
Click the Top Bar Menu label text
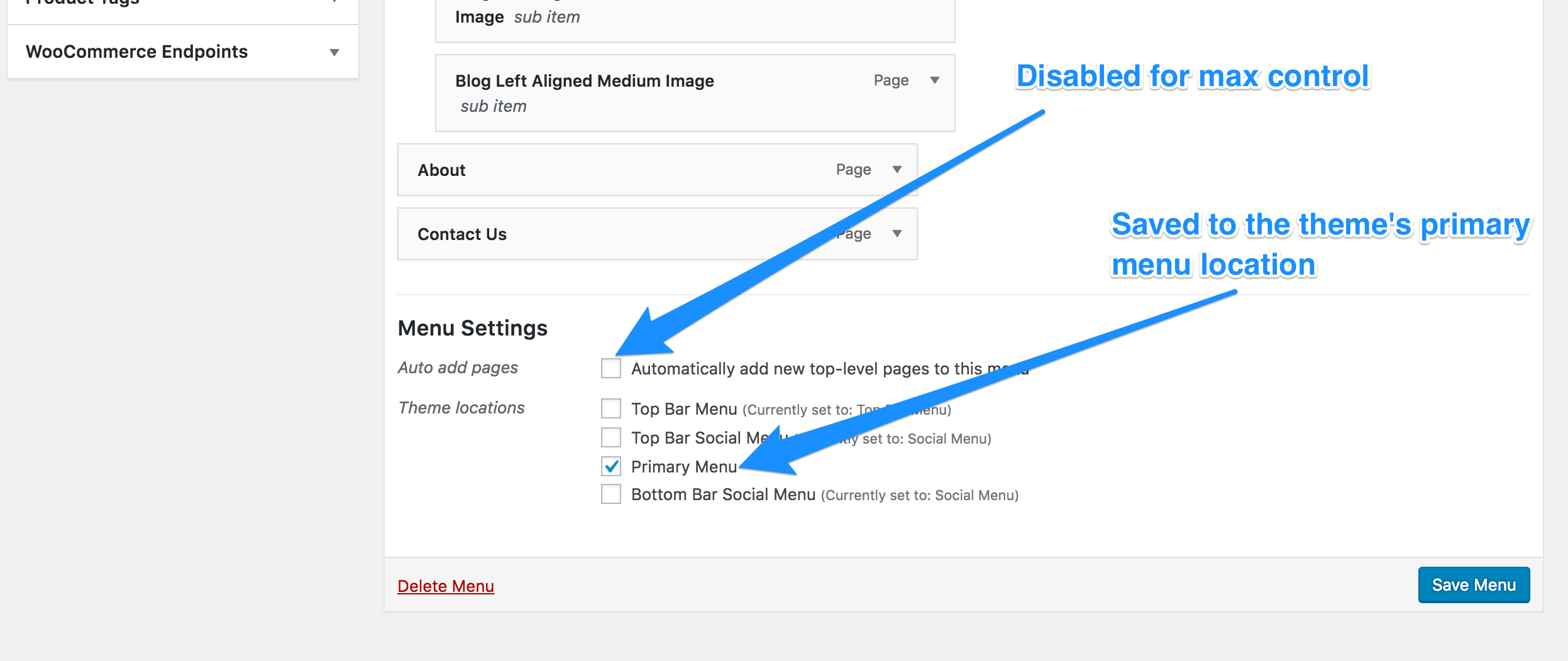[x=683, y=409]
